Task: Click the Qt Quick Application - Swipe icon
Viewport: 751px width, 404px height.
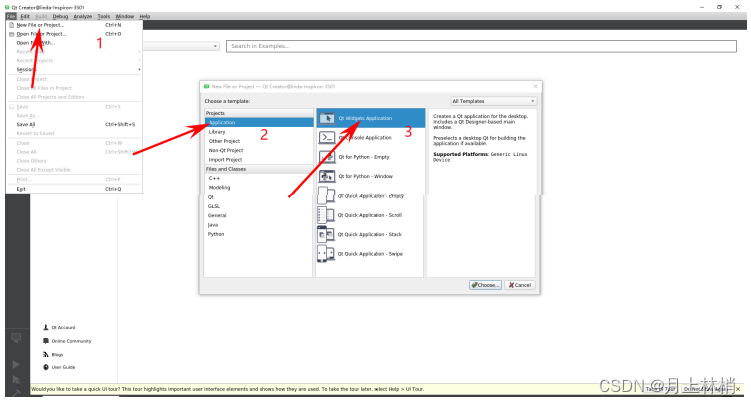Action: 326,254
